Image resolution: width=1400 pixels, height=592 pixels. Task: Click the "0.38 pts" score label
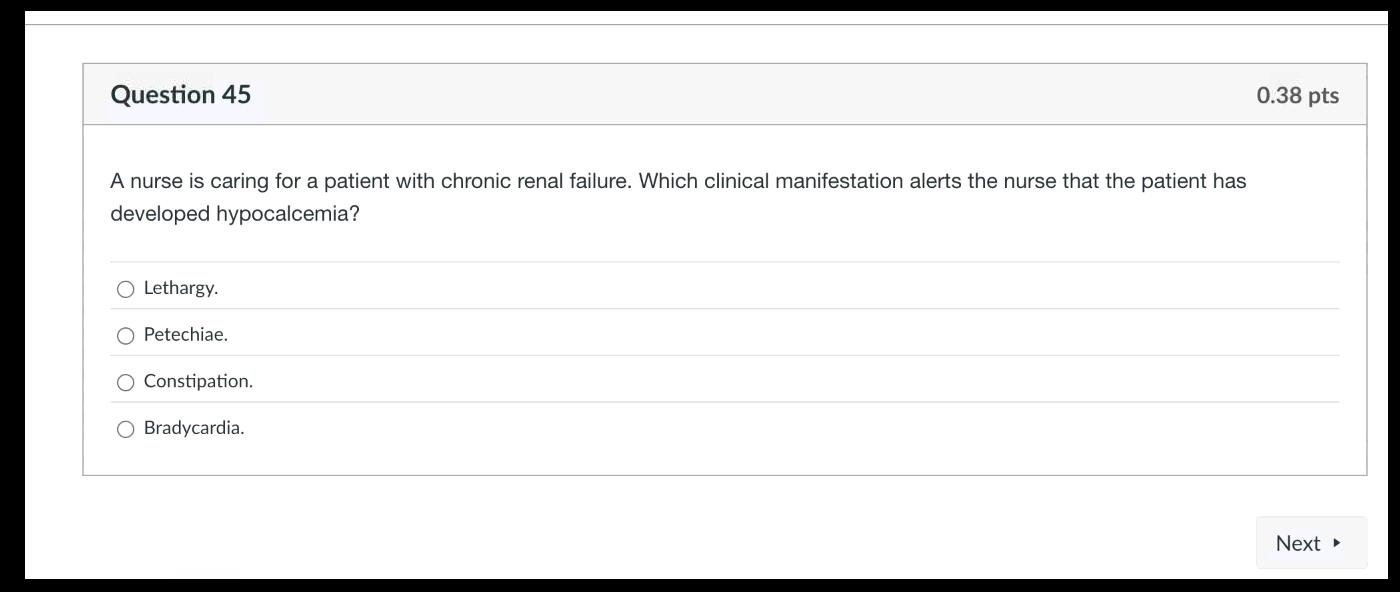click(x=1297, y=95)
